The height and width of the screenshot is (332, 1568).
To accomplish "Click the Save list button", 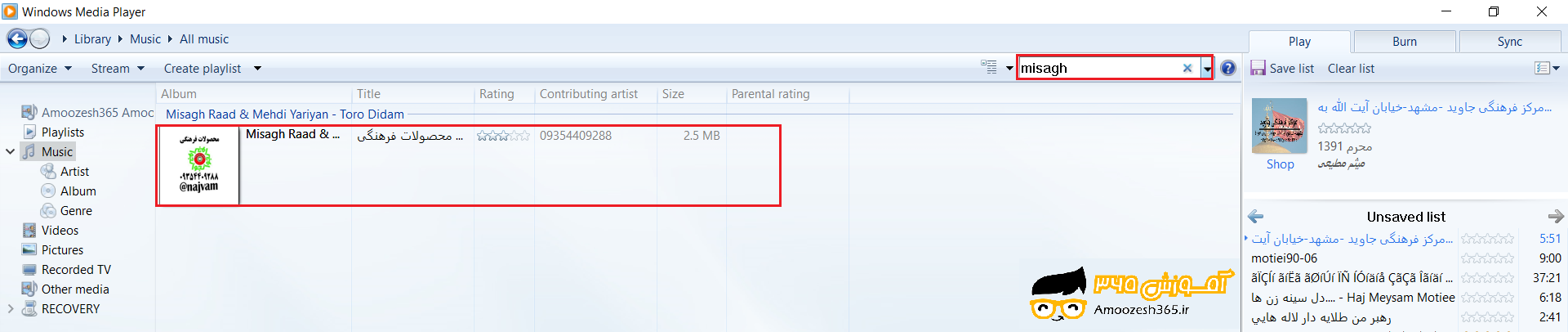I will tap(1282, 69).
